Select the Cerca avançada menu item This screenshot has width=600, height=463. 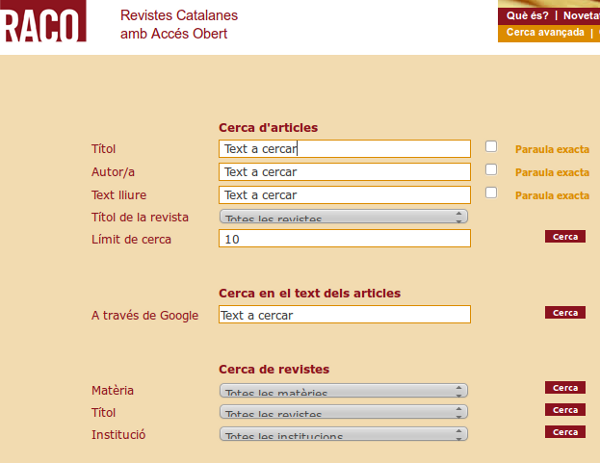[545, 33]
